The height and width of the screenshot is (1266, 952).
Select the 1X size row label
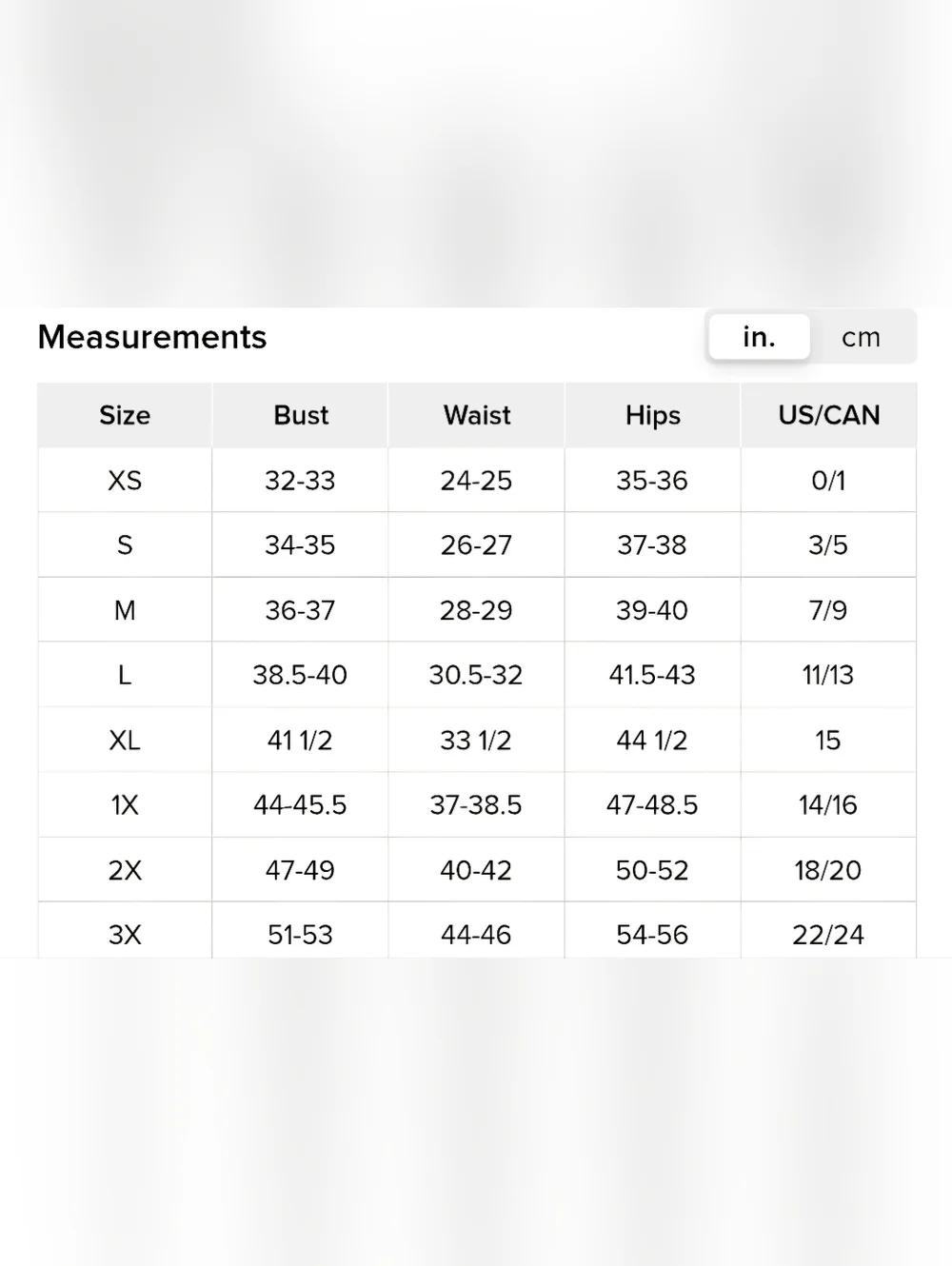pos(125,805)
